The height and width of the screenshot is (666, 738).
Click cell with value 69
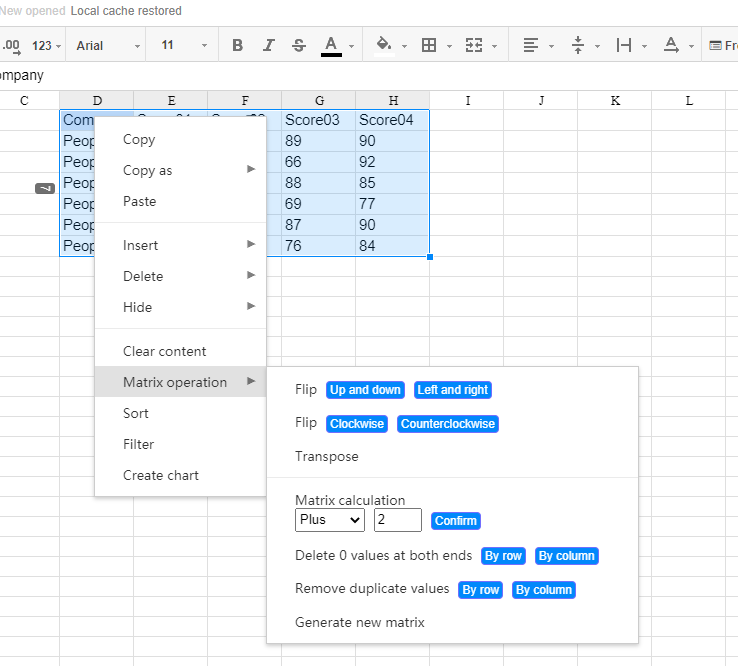[x=319, y=204]
